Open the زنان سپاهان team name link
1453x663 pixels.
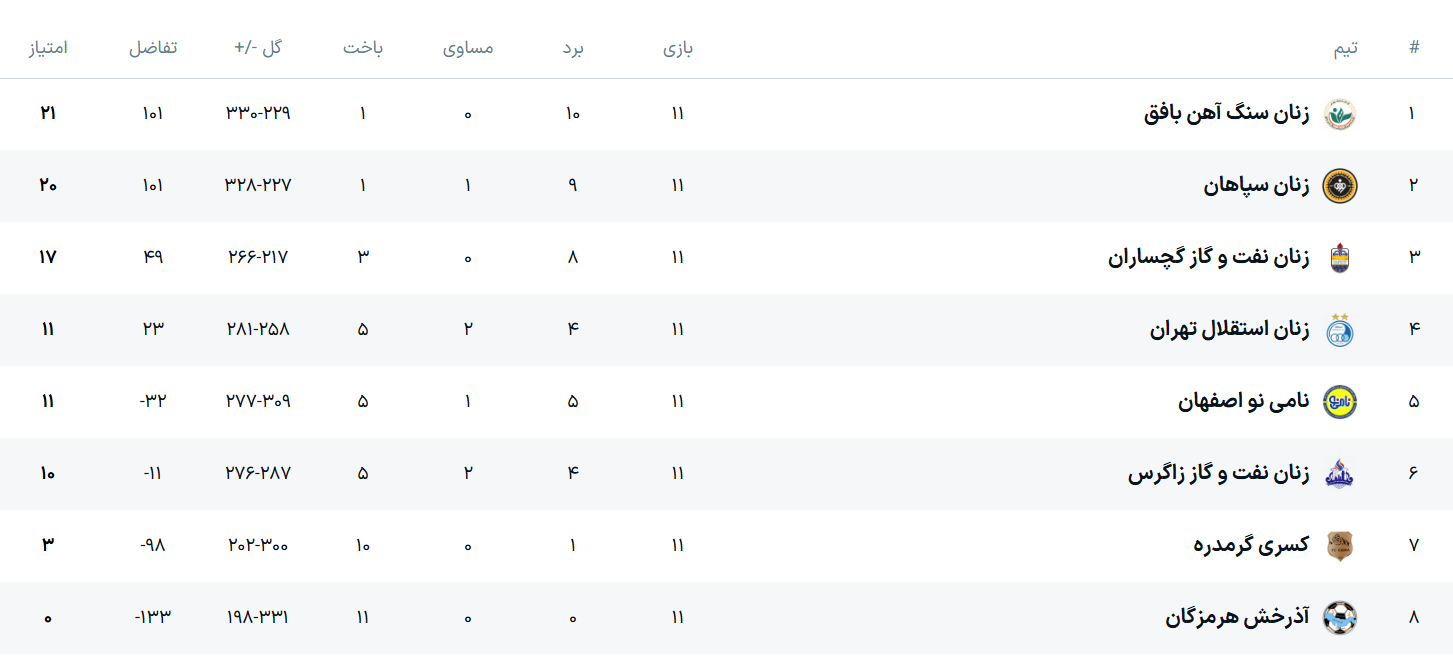(x=1256, y=186)
